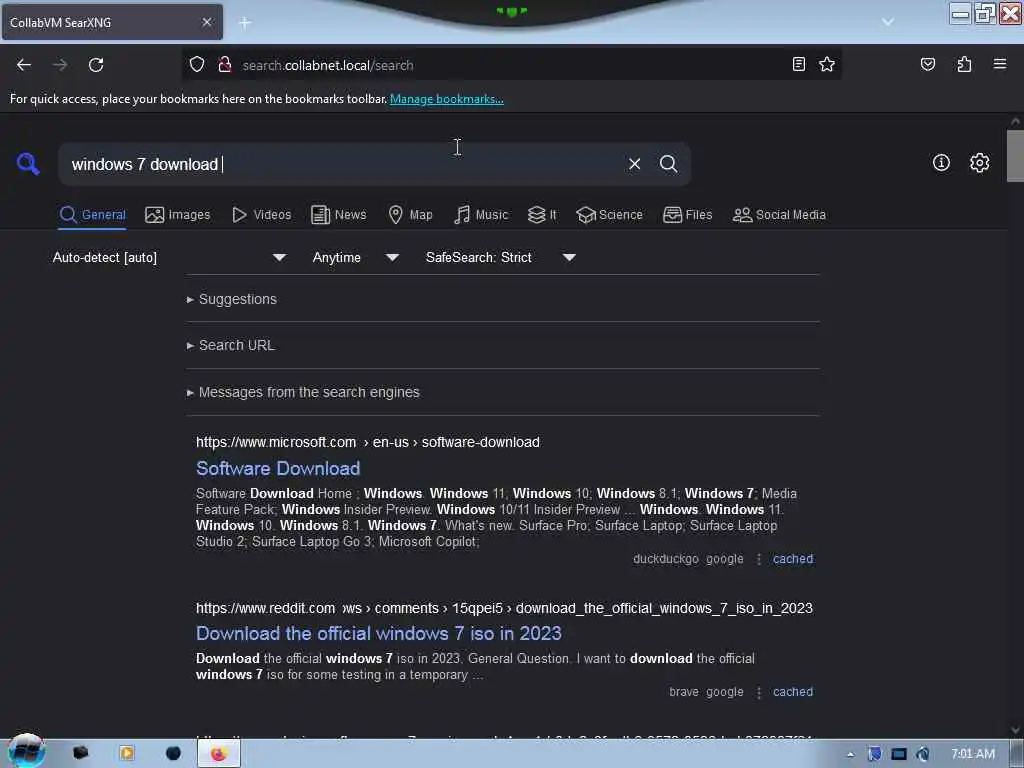Switch to the IT category tab
Image resolution: width=1024 pixels, height=768 pixels.
[x=542, y=215]
